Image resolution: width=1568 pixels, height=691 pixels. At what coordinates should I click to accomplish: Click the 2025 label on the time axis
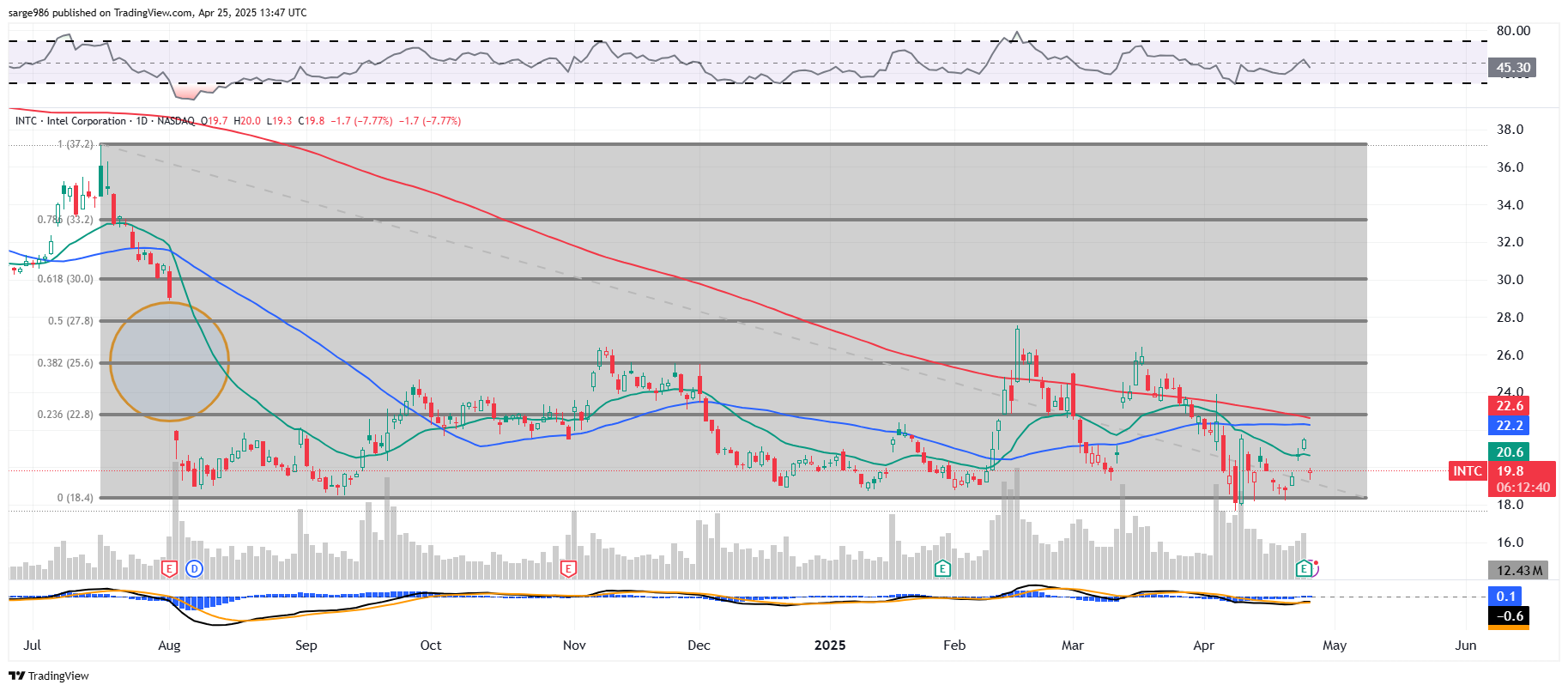click(829, 646)
